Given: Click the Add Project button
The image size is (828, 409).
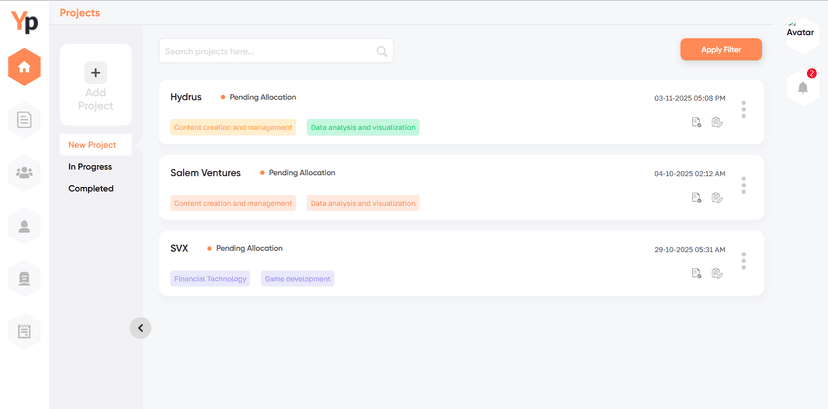Looking at the screenshot, I should [x=96, y=84].
